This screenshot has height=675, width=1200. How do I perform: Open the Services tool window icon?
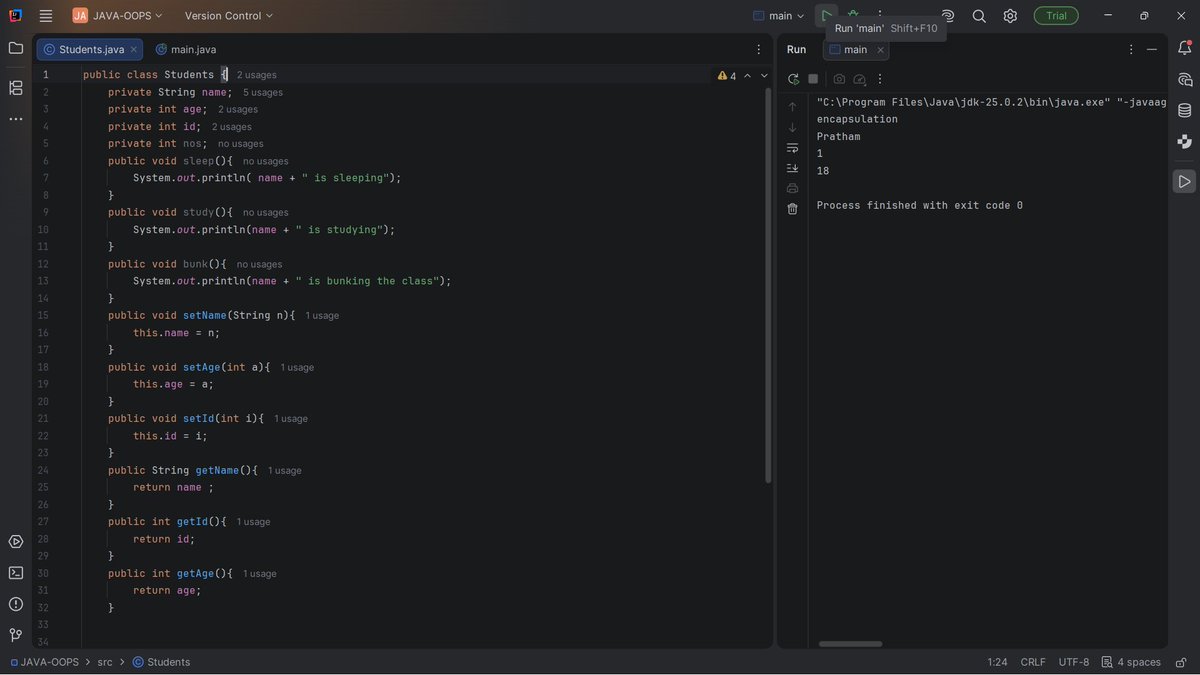coord(16,541)
